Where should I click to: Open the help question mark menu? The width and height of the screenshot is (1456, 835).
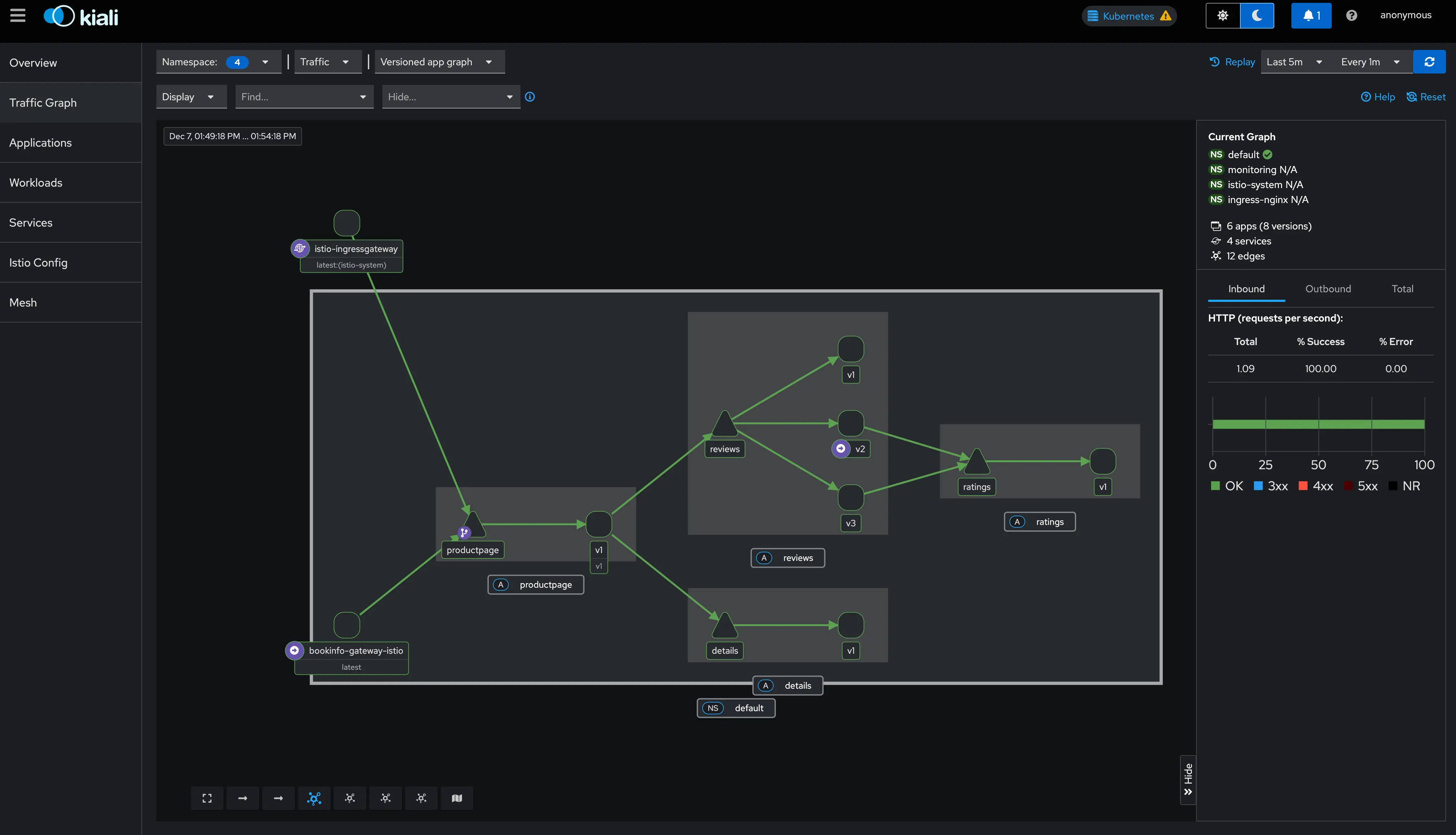(x=1352, y=15)
